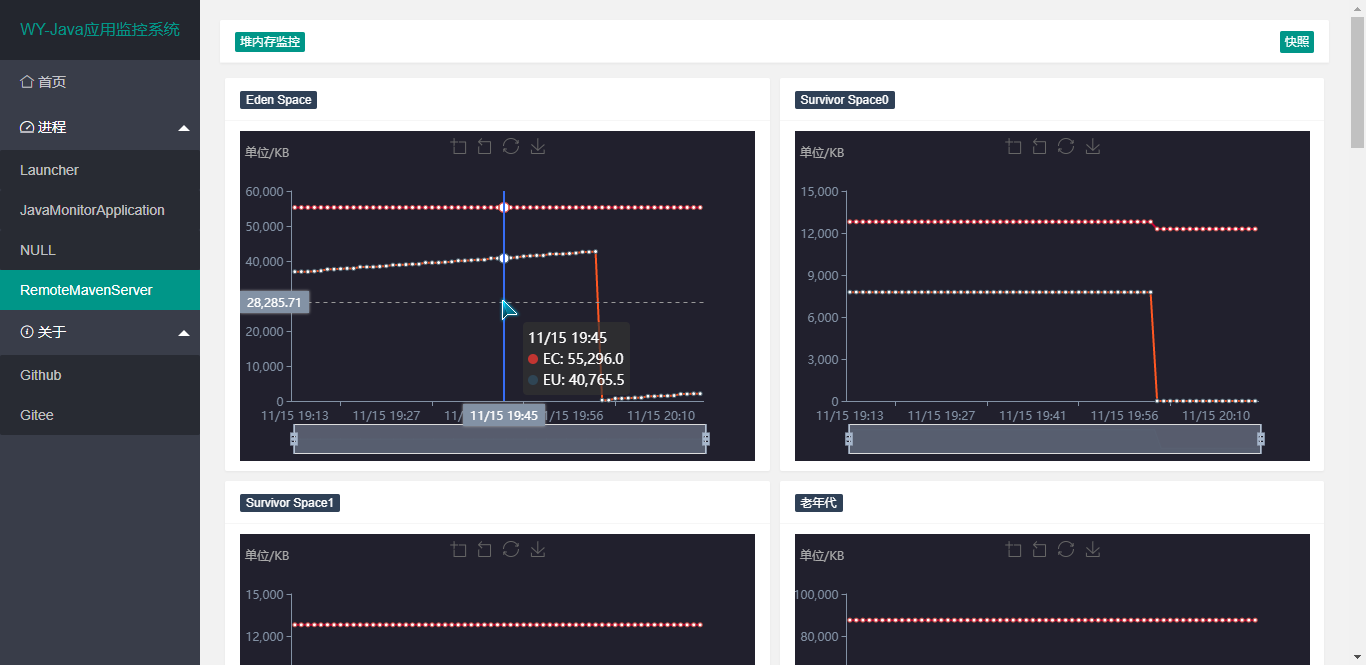Click Survivor Space0 zoom slider right handle
1366x665 pixels.
(1261, 439)
